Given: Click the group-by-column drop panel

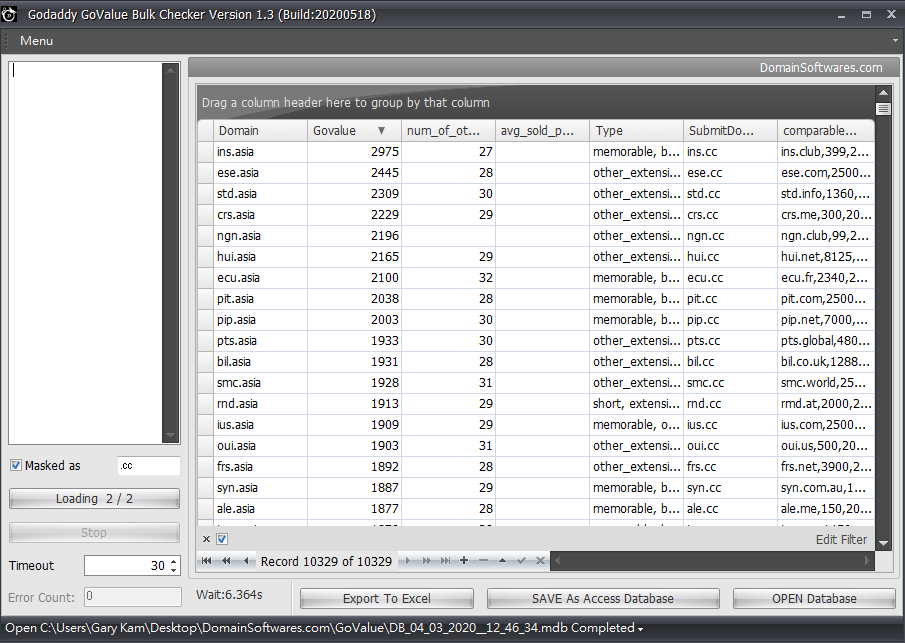Looking at the screenshot, I should point(536,103).
